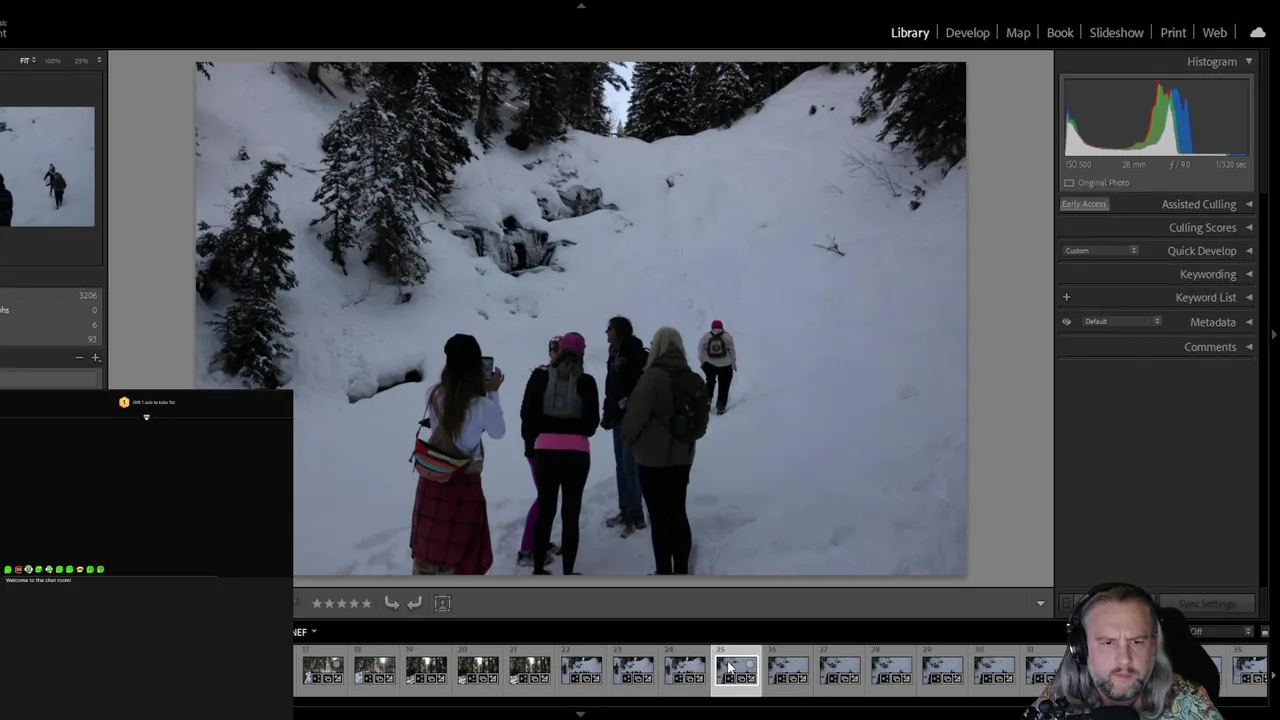Select the 25% zoom level in the Navigator
This screenshot has height=720, width=1280.
coord(83,61)
